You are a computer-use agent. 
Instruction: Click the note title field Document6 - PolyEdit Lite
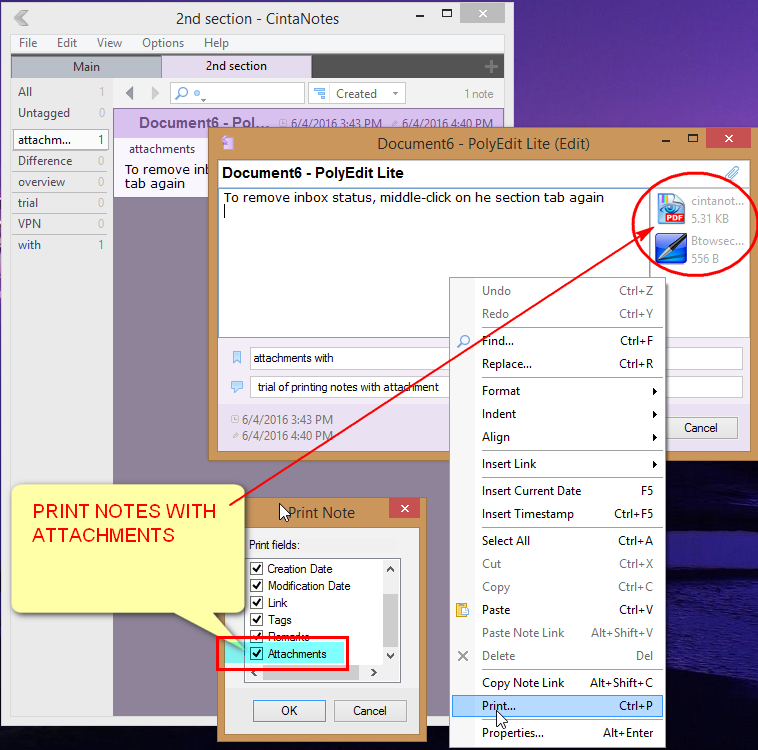[471, 173]
